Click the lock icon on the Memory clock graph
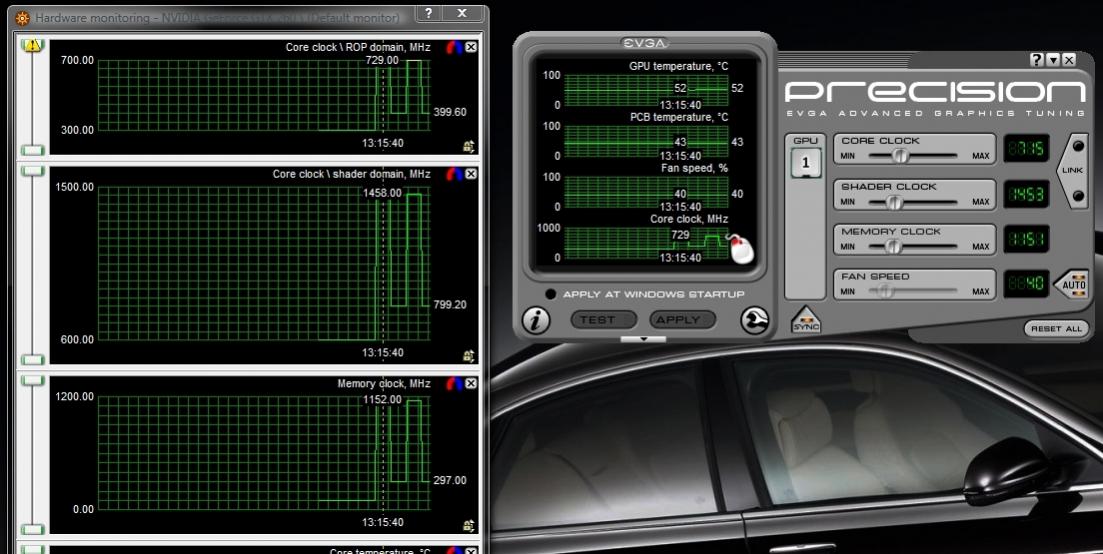 point(469,525)
